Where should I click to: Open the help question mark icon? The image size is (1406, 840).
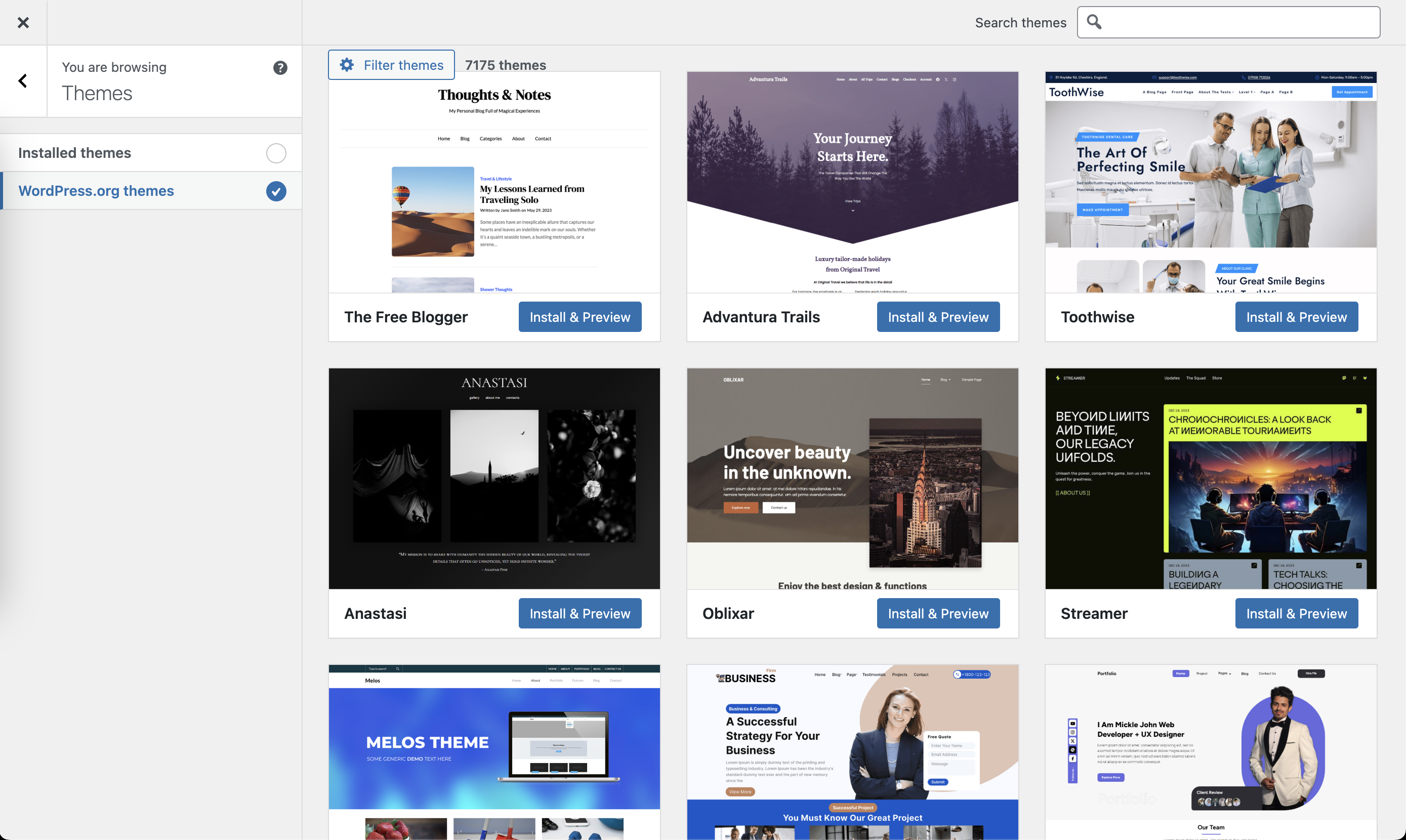coord(280,68)
